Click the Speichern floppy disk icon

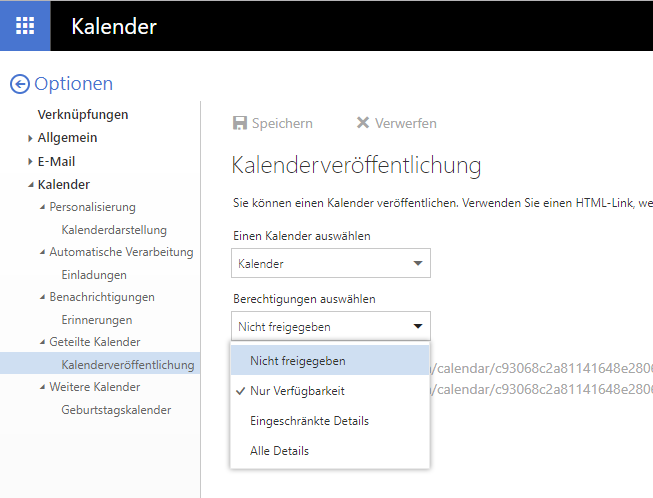[x=240, y=123]
